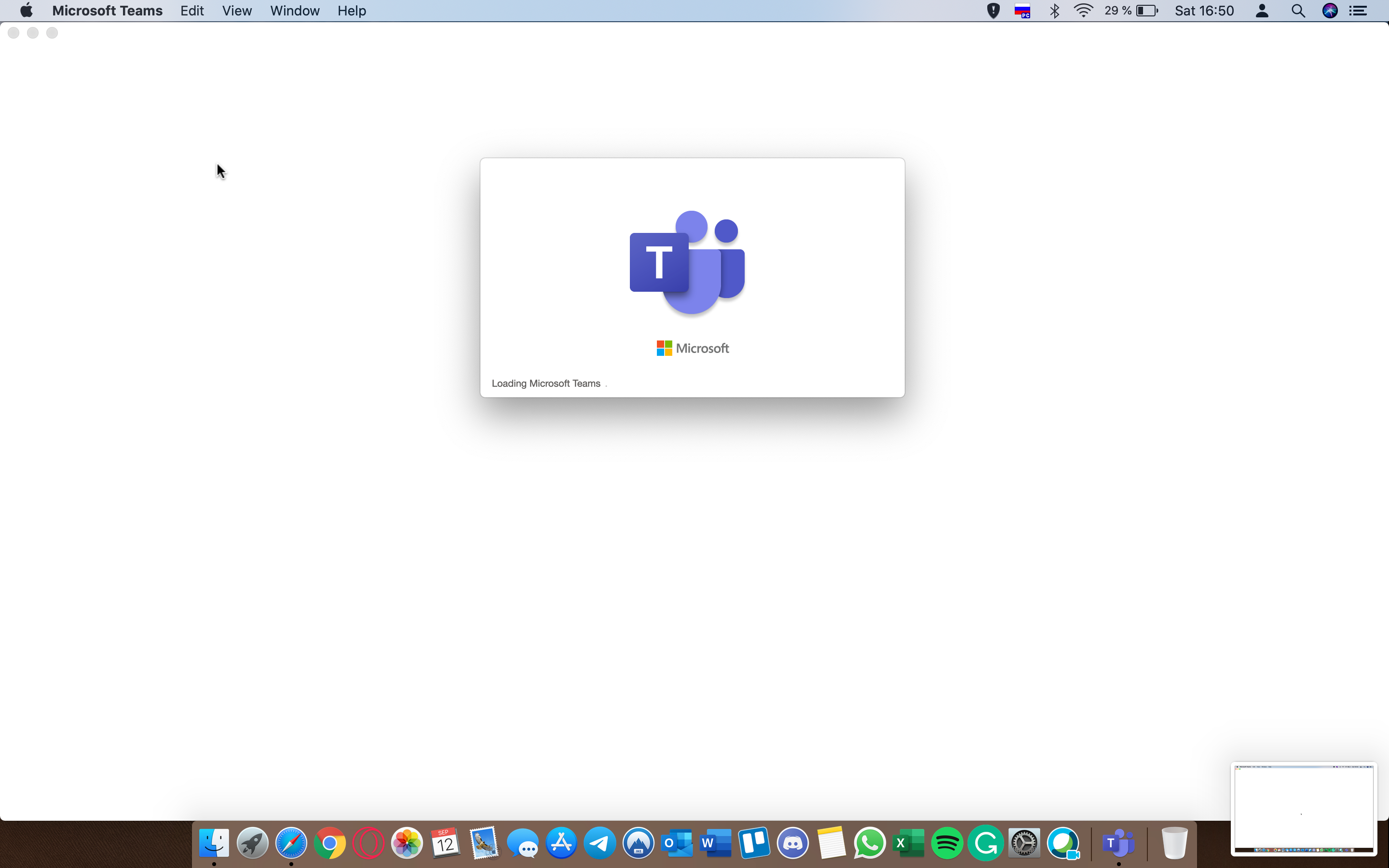Image resolution: width=1389 pixels, height=868 pixels.
Task: Launch WhatsApp from the Dock
Action: pyautogui.click(x=870, y=843)
